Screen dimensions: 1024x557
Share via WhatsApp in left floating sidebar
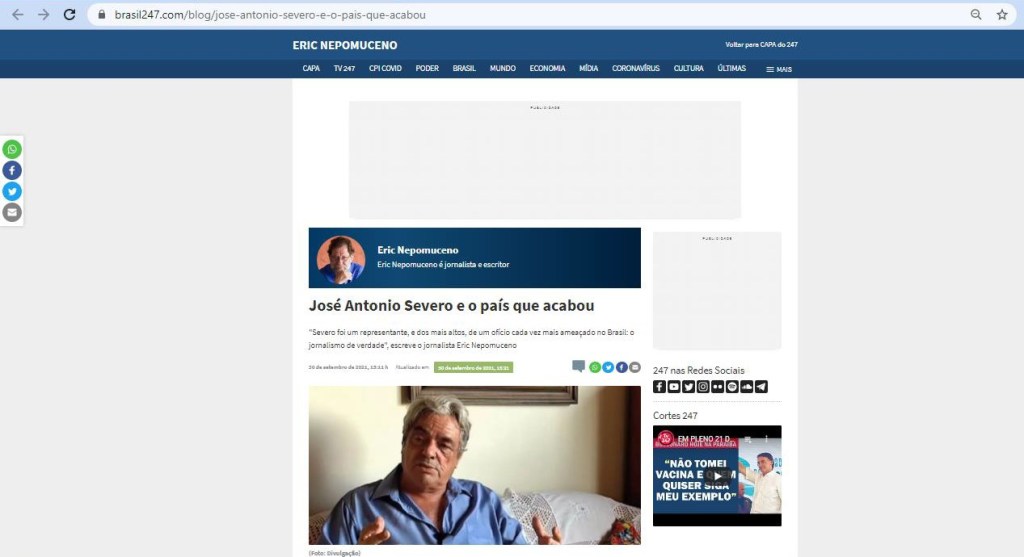point(12,149)
